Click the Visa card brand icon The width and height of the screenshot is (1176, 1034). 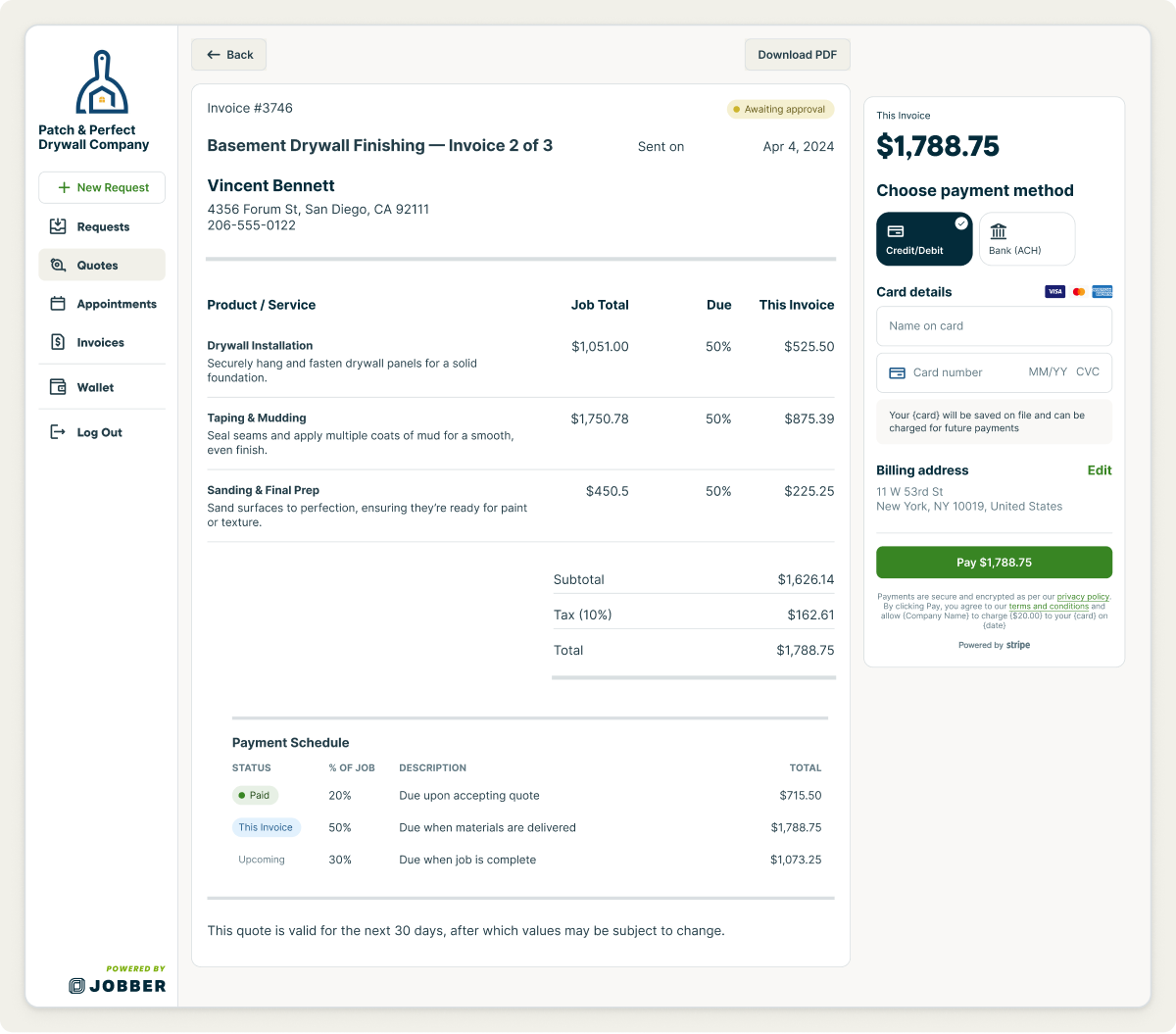pyautogui.click(x=1054, y=291)
